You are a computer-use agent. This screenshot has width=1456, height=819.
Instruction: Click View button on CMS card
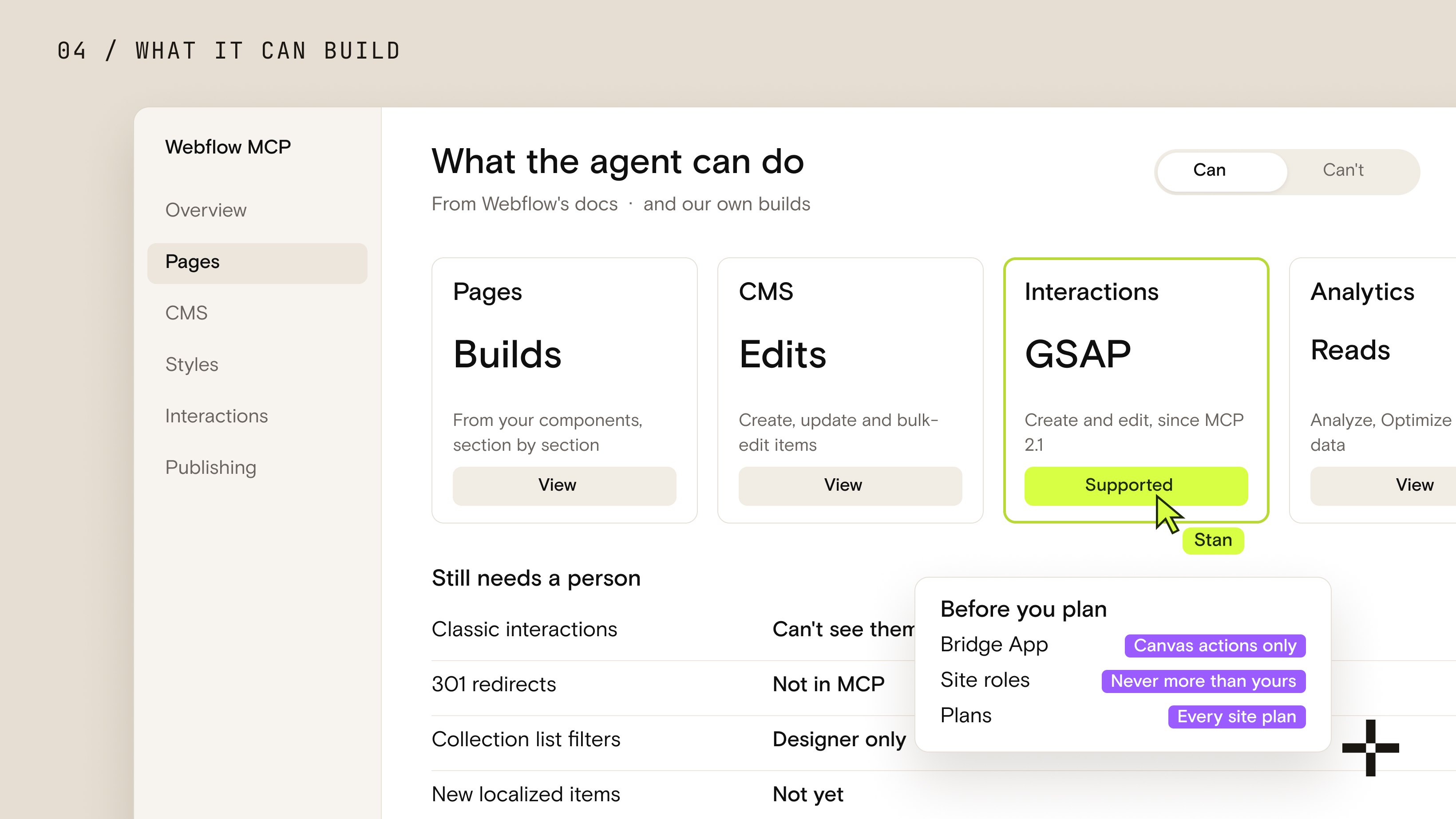850,485
